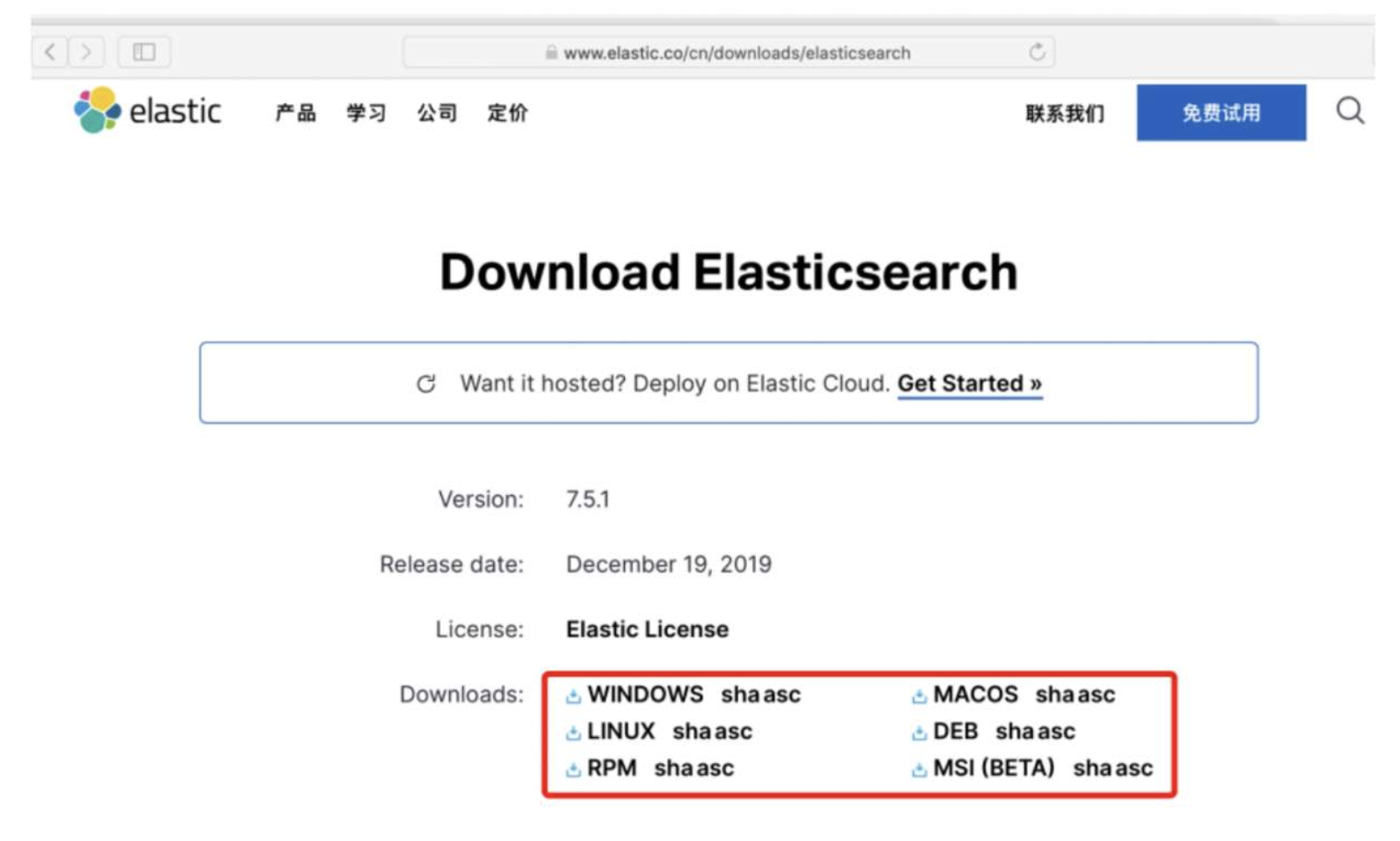Open the 定价 page

508,113
